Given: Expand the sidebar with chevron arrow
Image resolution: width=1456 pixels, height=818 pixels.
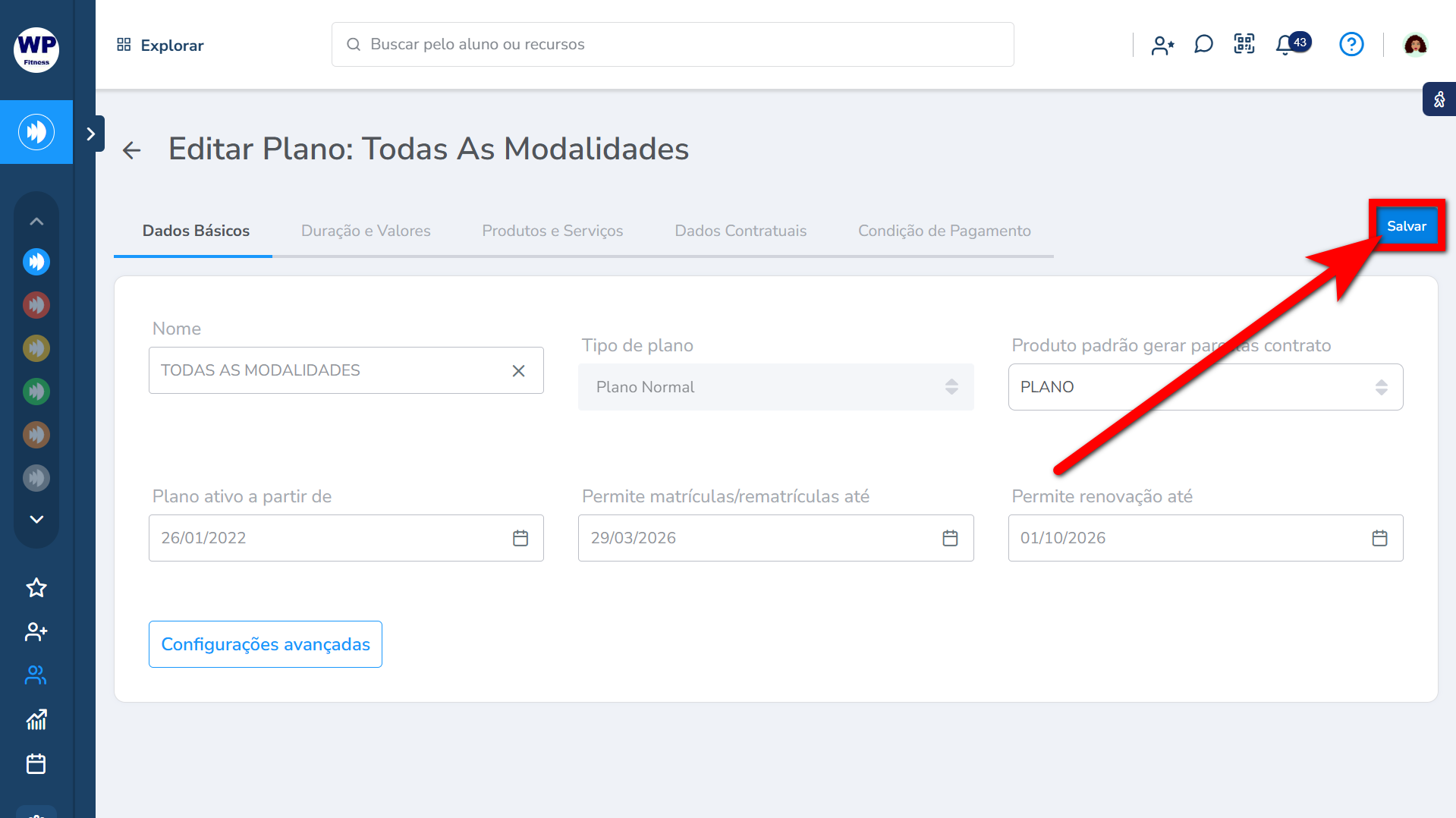Looking at the screenshot, I should point(91,134).
